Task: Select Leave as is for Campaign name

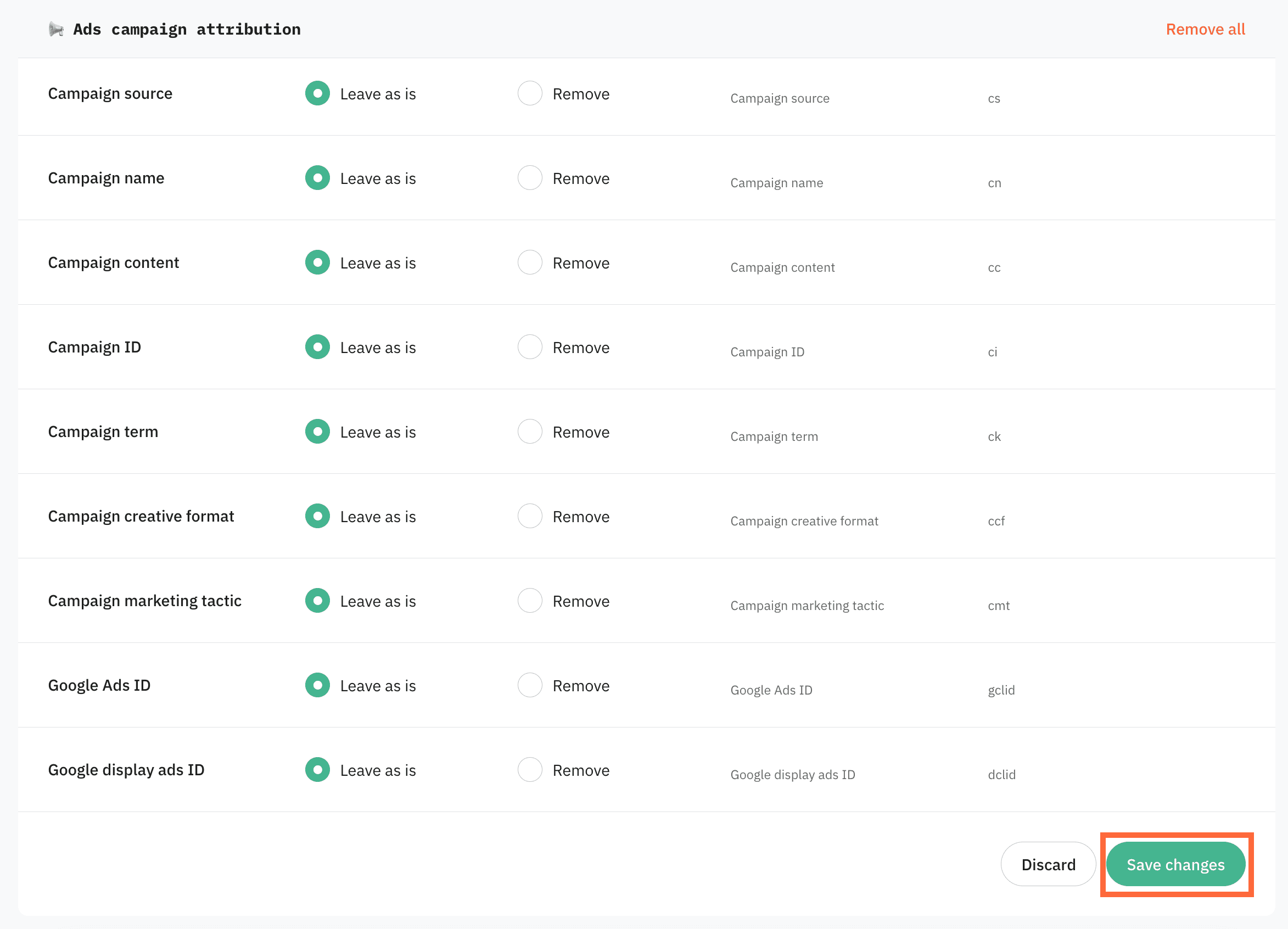Action: [x=317, y=178]
